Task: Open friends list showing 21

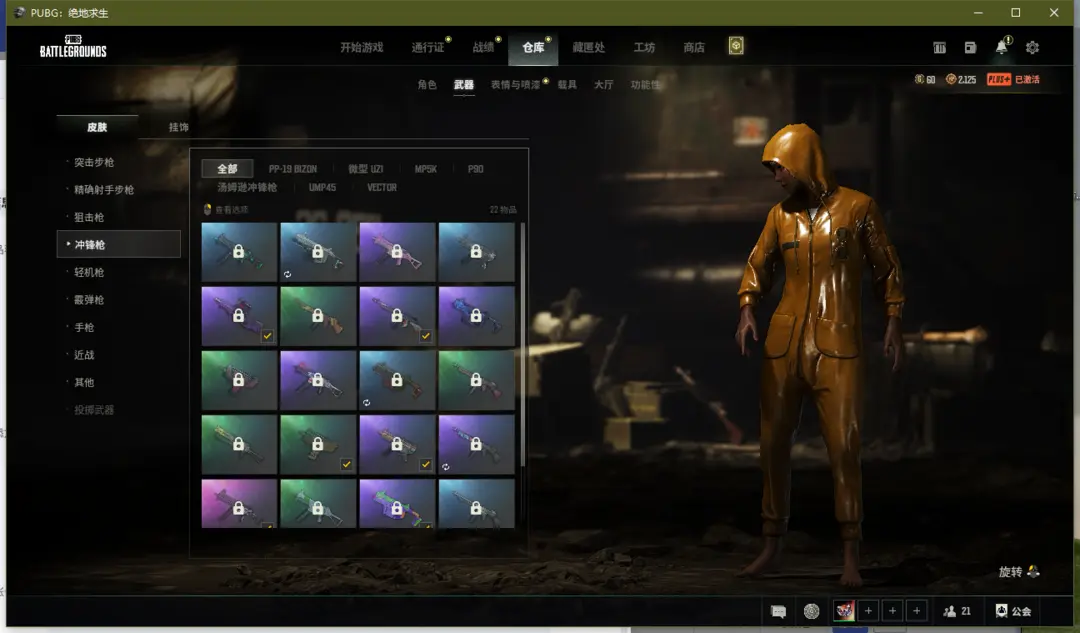Action: pos(957,611)
